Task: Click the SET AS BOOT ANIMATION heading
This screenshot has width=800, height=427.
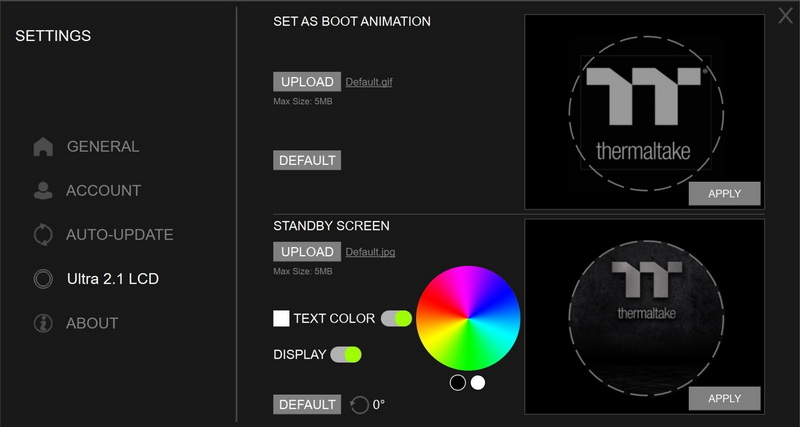Action: [x=352, y=21]
